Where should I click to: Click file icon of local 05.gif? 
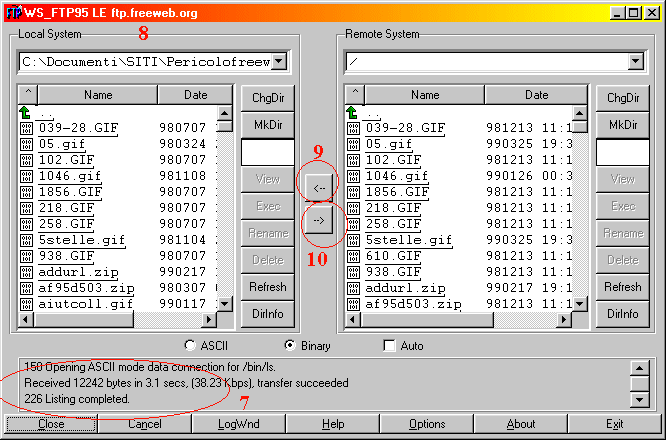pyautogui.click(x=26, y=144)
